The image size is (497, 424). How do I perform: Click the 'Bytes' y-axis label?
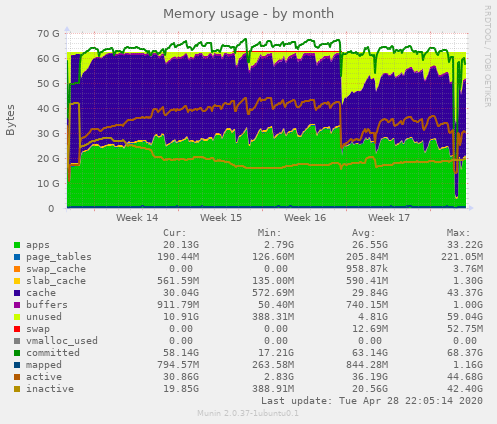(x=11, y=120)
